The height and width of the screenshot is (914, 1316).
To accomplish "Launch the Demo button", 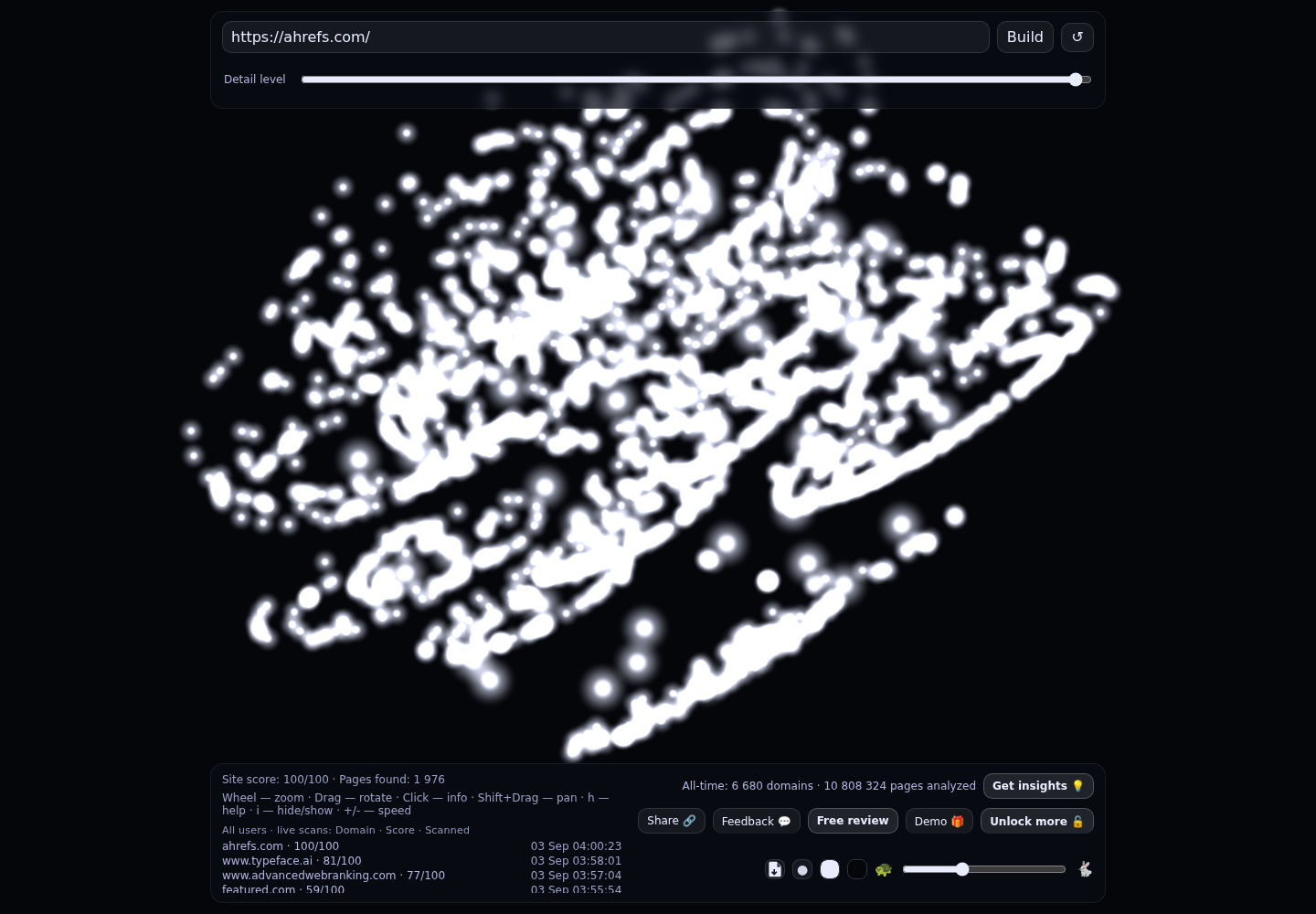I will pyautogui.click(x=939, y=821).
